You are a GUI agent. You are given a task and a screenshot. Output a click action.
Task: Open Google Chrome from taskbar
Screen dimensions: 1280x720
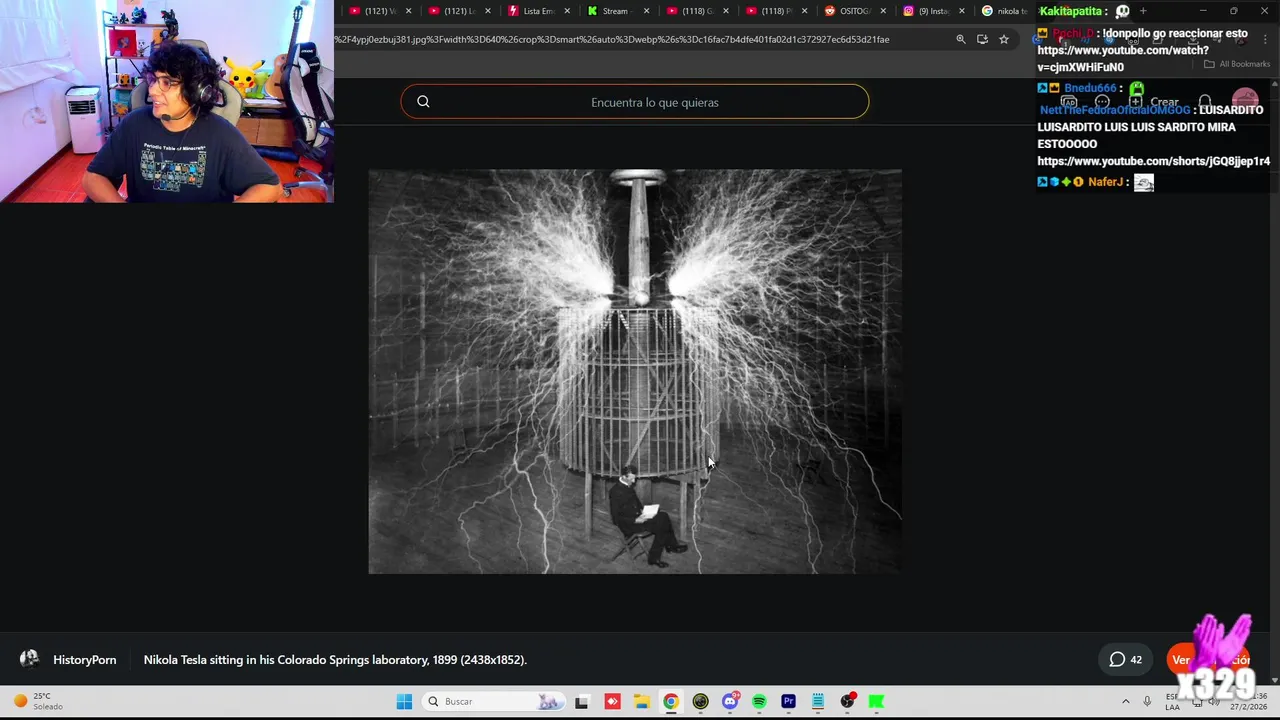tap(671, 701)
